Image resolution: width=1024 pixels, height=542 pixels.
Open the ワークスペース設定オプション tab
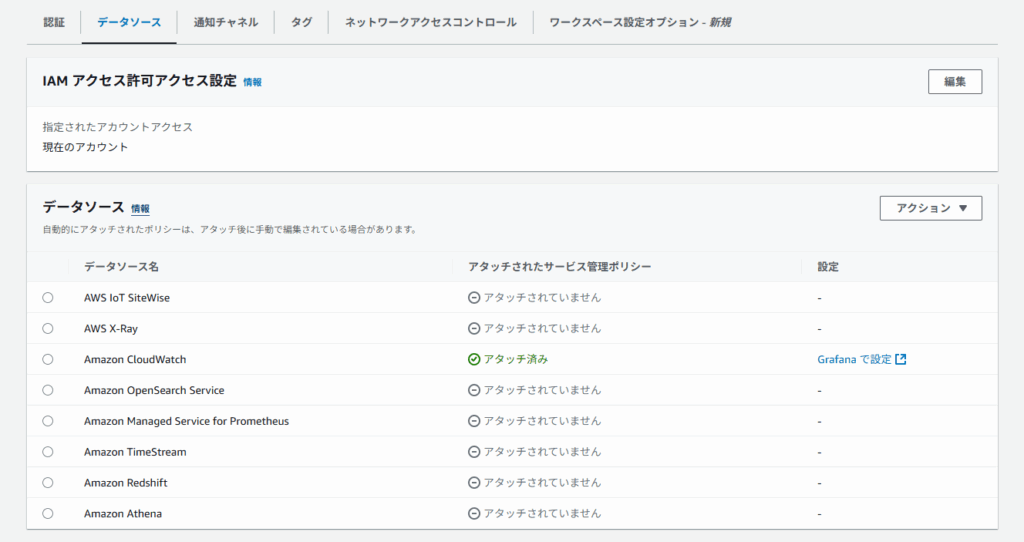pos(640,22)
